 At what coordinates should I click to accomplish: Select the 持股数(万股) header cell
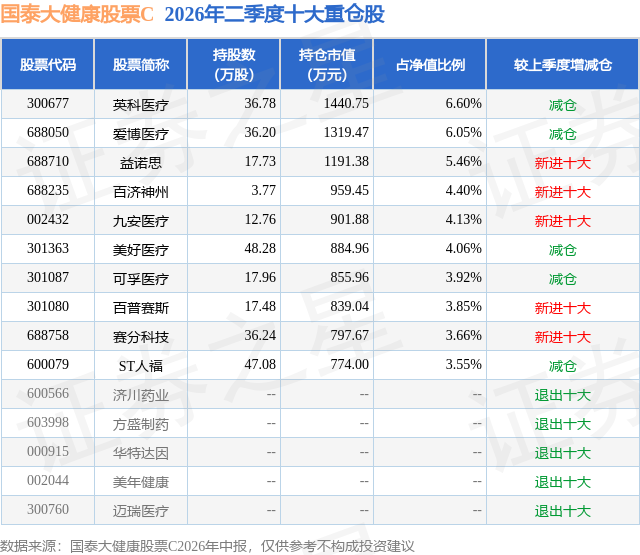pos(234,64)
